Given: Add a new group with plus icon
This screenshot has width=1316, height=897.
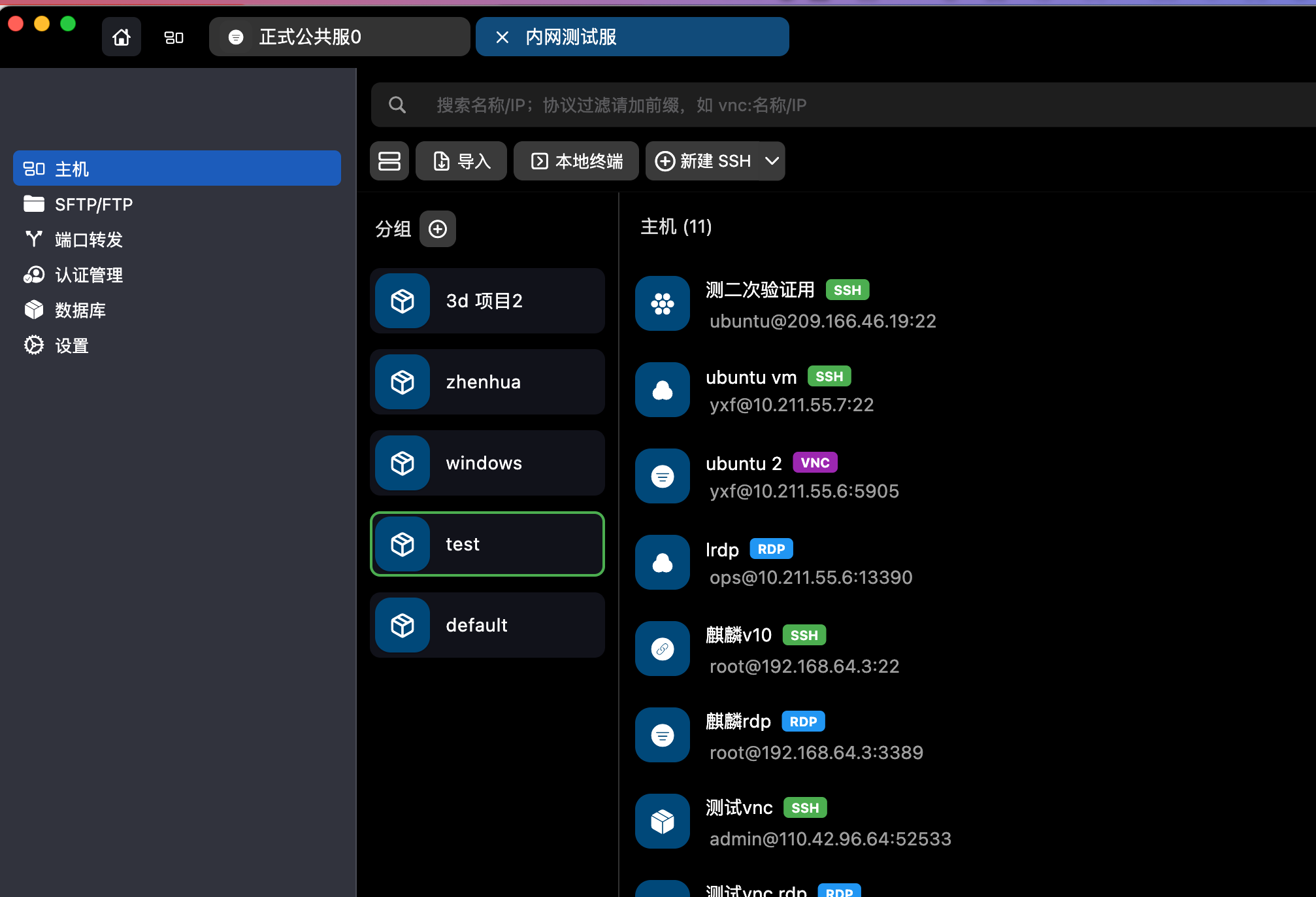Looking at the screenshot, I should click(438, 229).
